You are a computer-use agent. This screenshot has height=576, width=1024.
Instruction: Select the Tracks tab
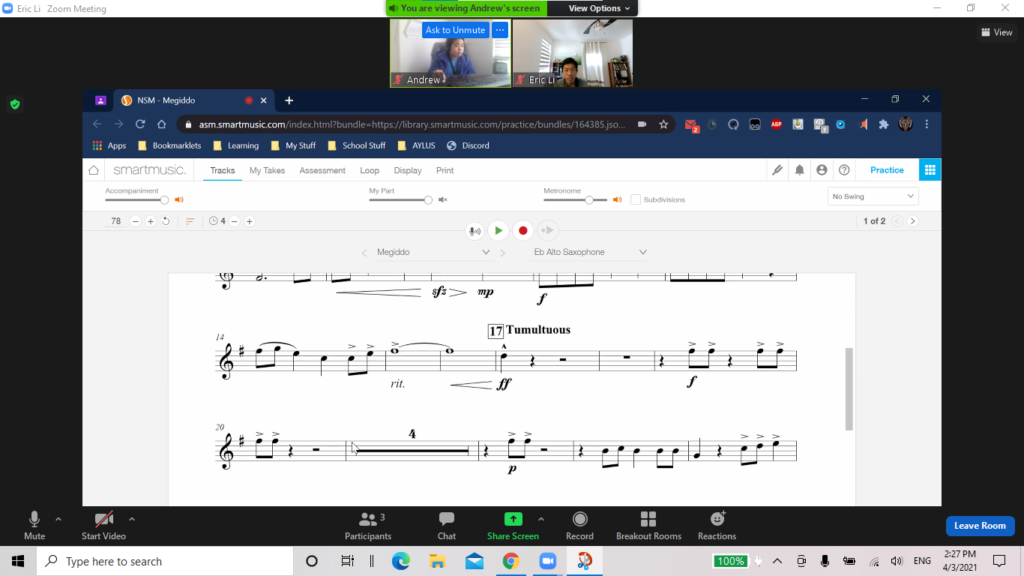[x=222, y=170]
